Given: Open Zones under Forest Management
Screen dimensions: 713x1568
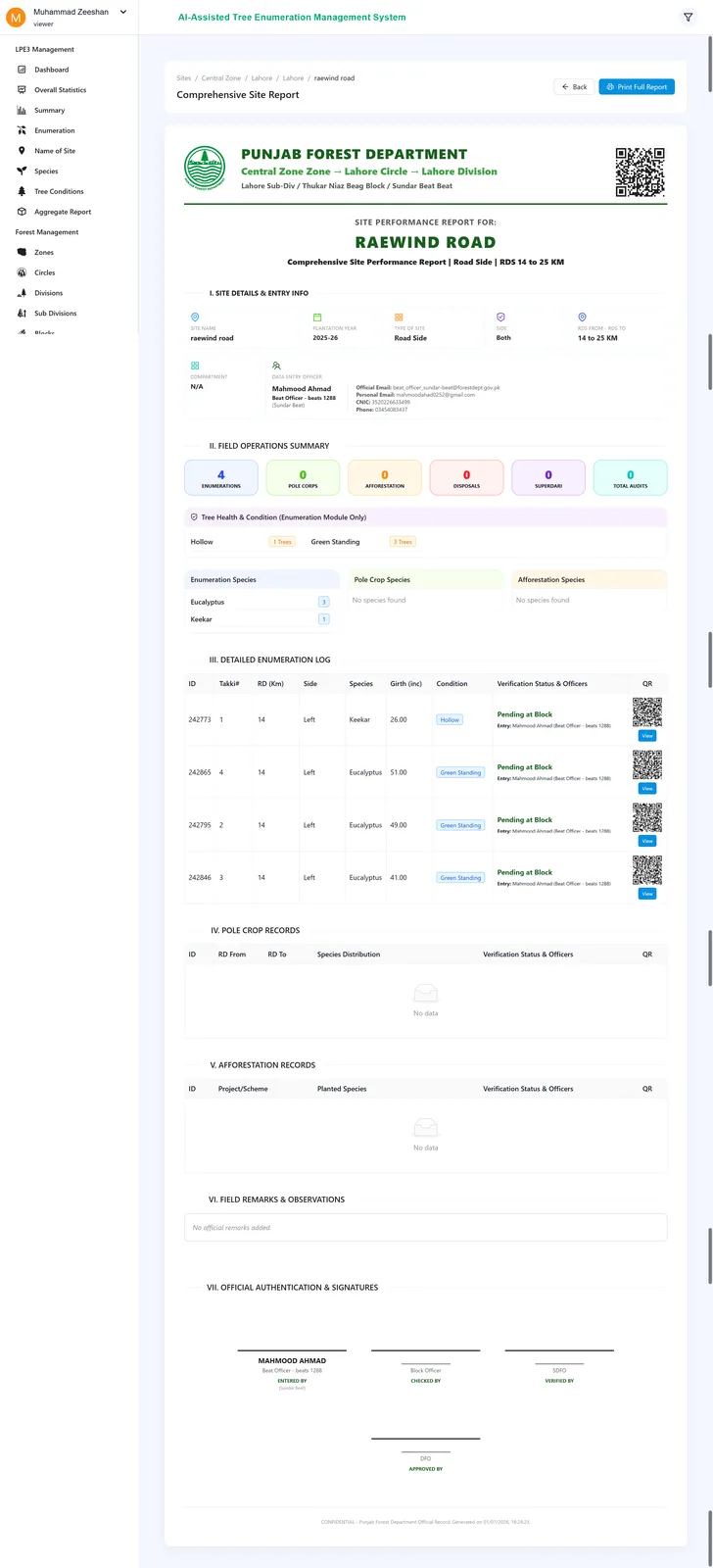Looking at the screenshot, I should 44,253.
